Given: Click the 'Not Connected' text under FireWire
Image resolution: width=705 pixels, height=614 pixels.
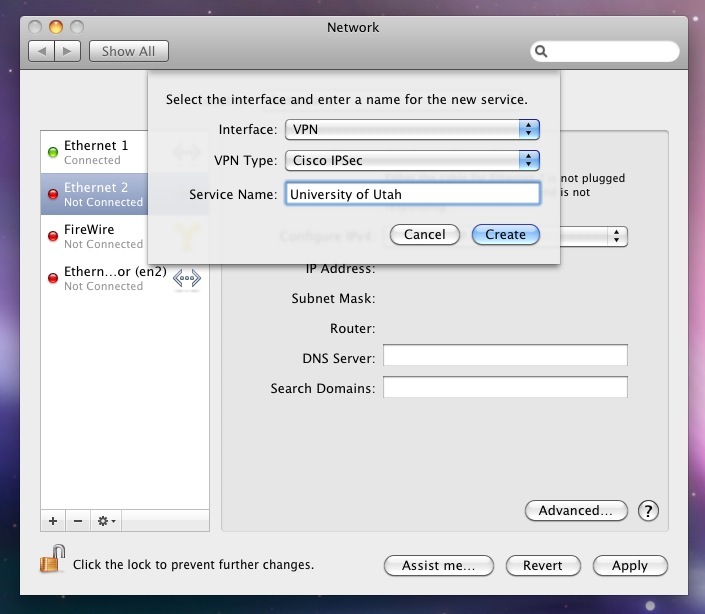Looking at the screenshot, I should (103, 244).
